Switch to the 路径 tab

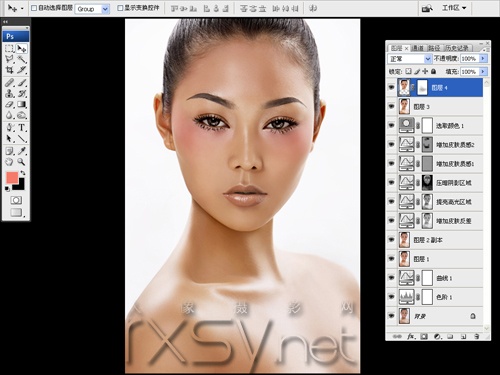click(x=434, y=48)
